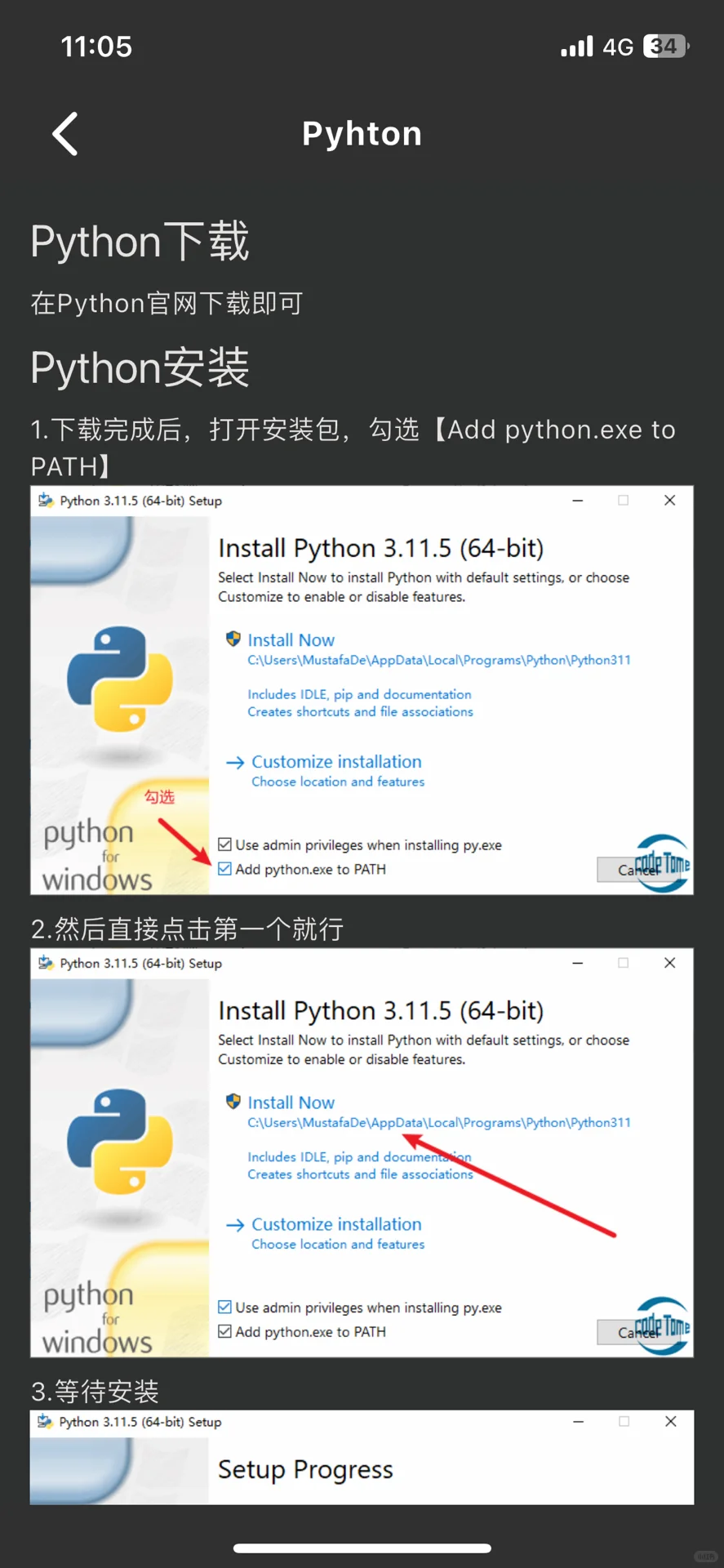Image resolution: width=724 pixels, height=1568 pixels.
Task: Click Python logo in second installer screenshot
Action: (120, 1142)
